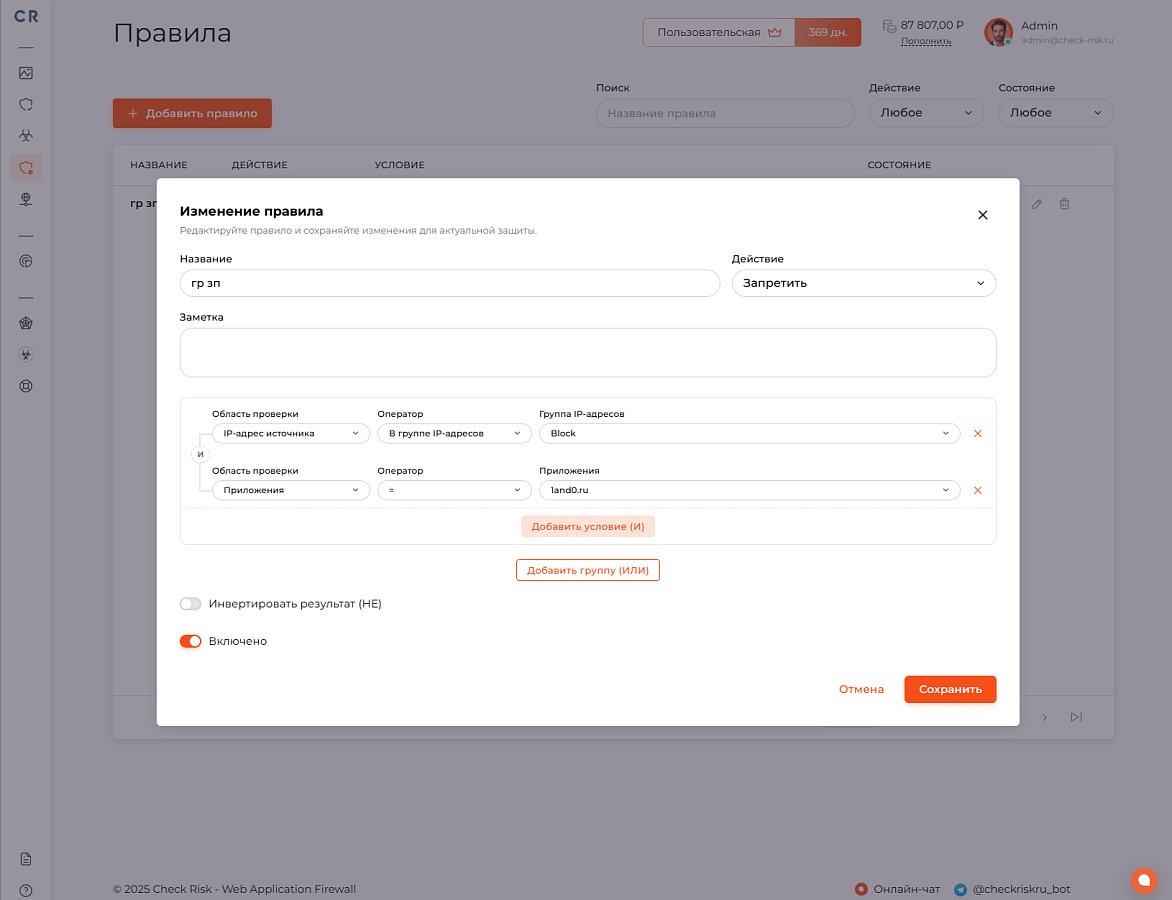Viewport: 1172px width, 900px height.
Task: Click the 87 807,00 ₽ balance amount
Action: (x=932, y=25)
